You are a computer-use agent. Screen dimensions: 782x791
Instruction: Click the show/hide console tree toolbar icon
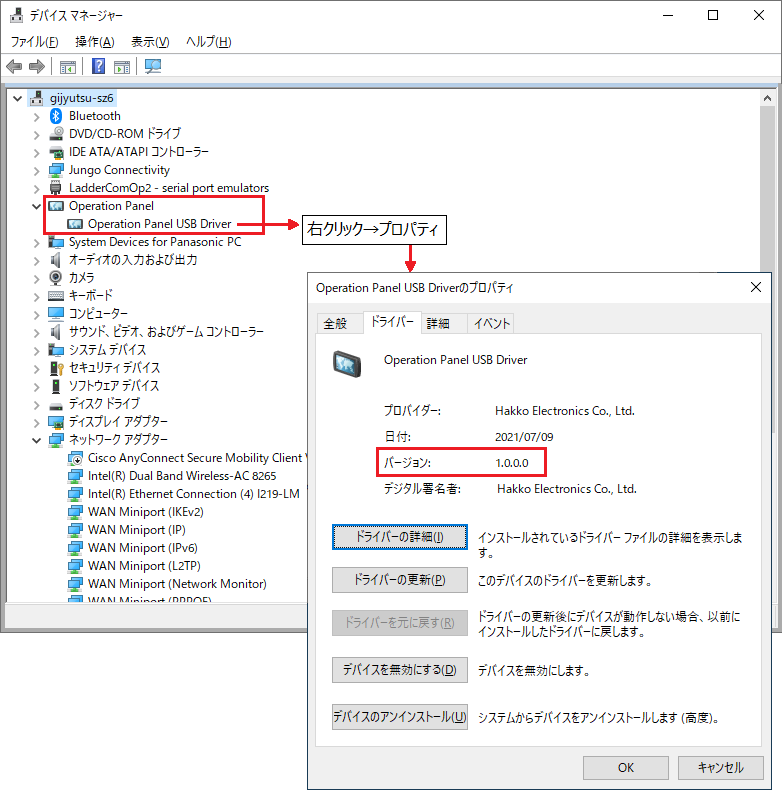(67, 67)
